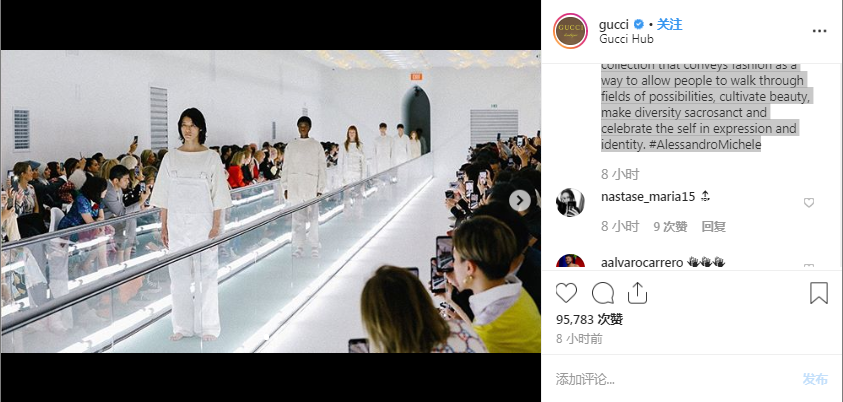Save post using the bookmark icon
Image resolution: width=843 pixels, height=402 pixels.
(819, 293)
